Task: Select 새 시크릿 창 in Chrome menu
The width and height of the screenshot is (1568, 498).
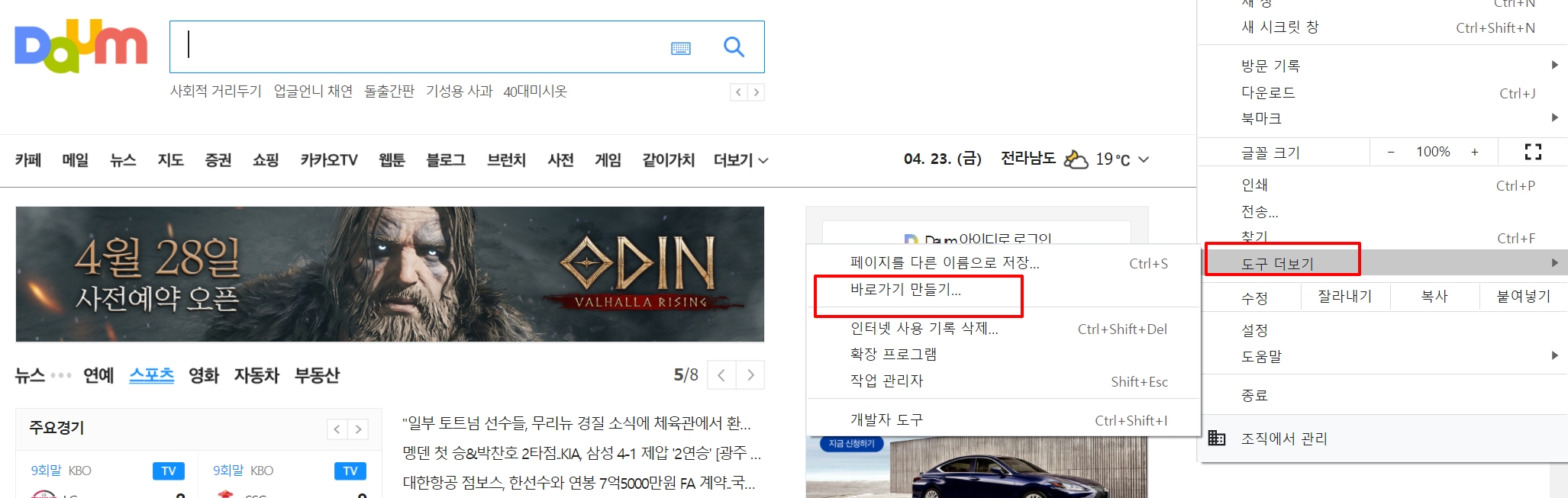Action: pos(1383,27)
